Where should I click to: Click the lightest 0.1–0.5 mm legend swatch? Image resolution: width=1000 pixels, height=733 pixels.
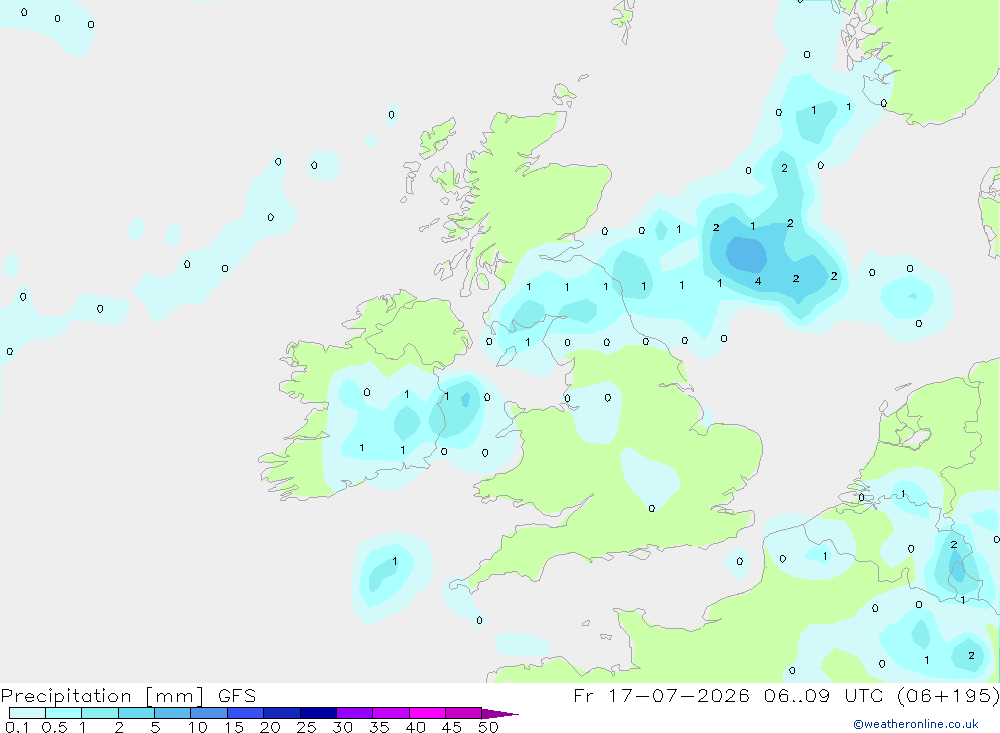coord(27,713)
